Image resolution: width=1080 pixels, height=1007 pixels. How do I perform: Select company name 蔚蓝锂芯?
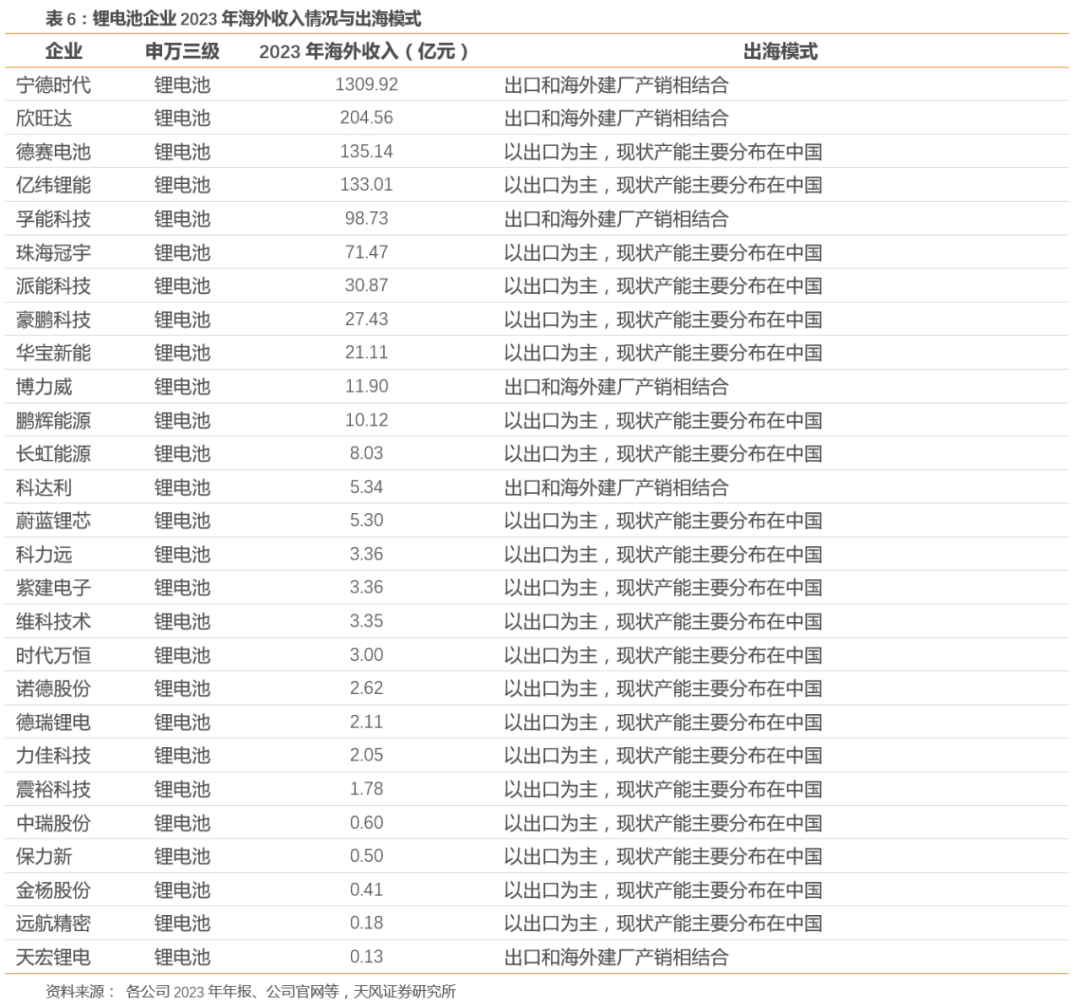(53, 521)
